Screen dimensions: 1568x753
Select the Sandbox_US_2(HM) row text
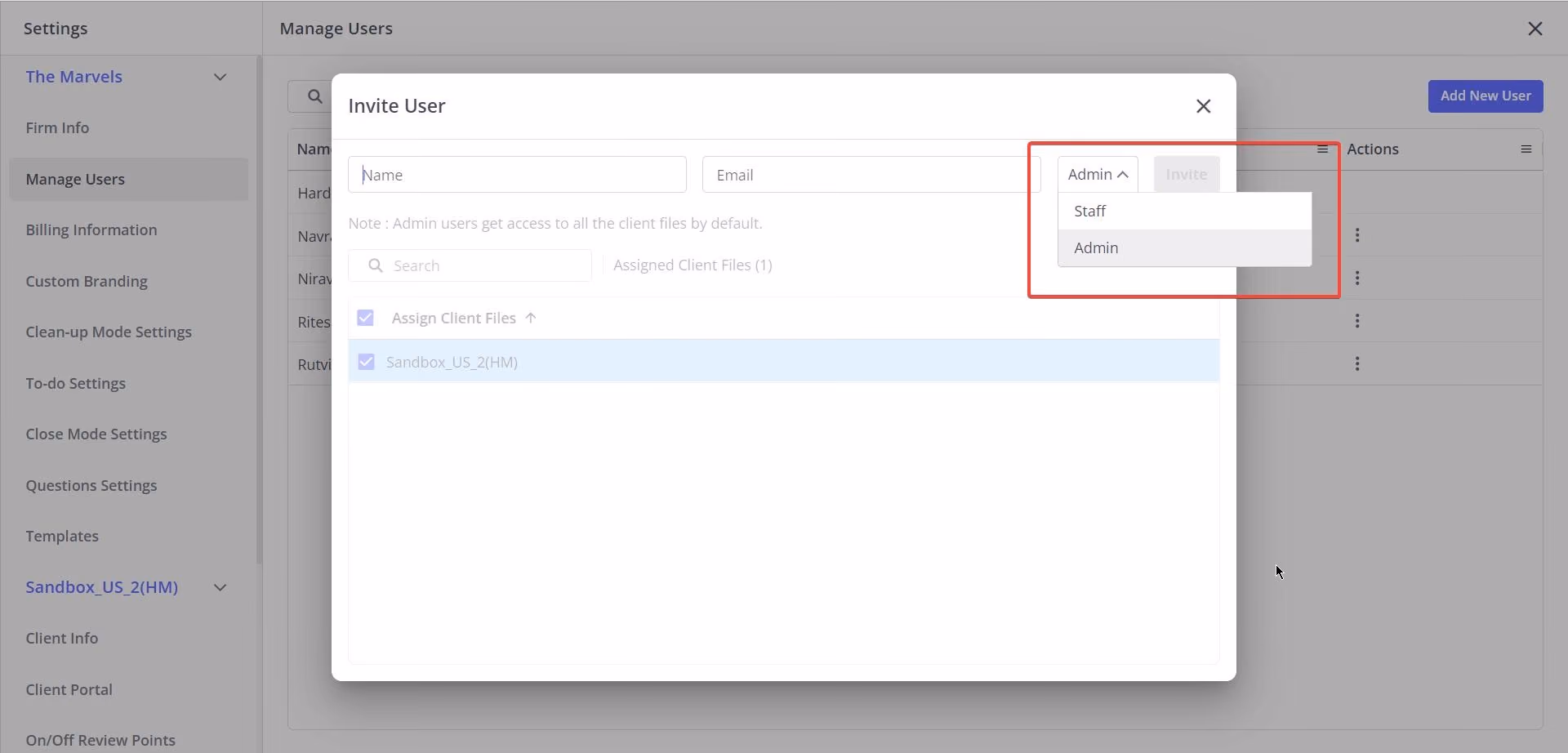[x=452, y=362]
